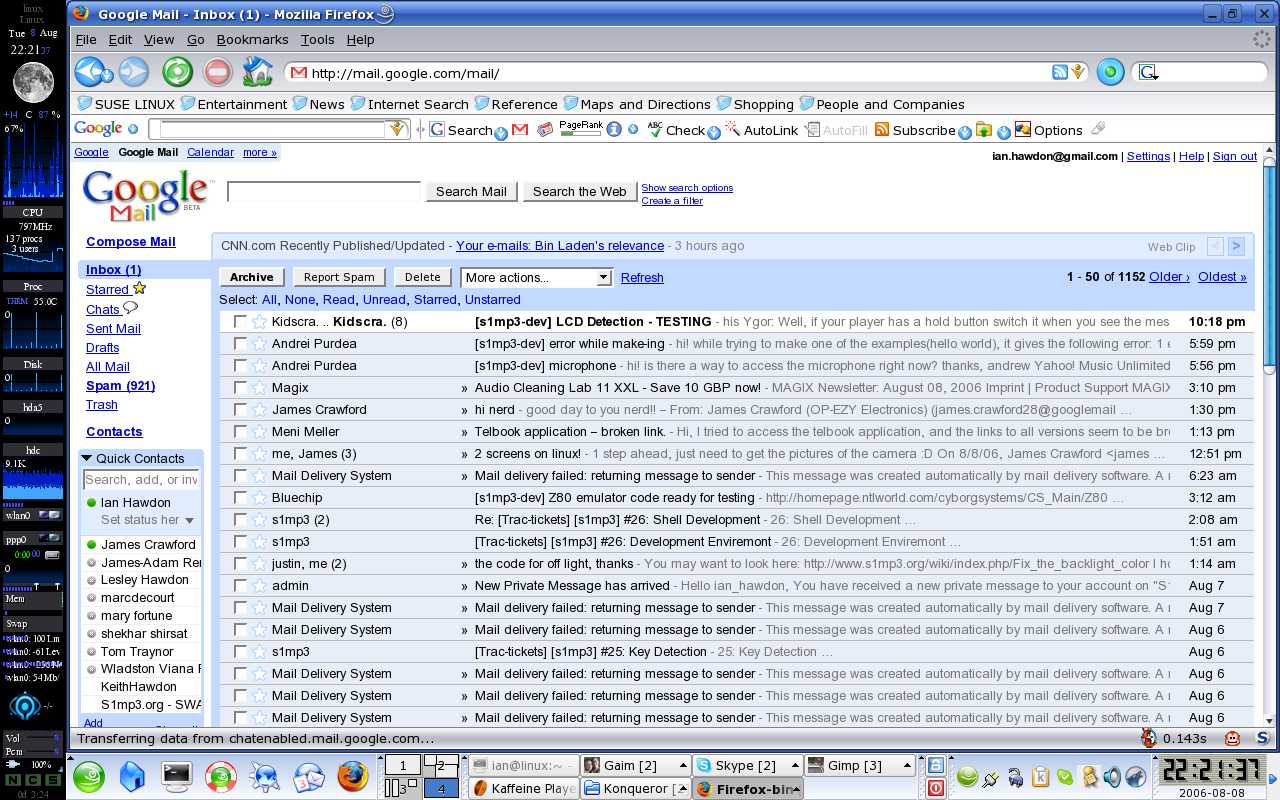Click the Quick Contacts search field
Viewport: 1280px width, 800px height.
click(x=141, y=480)
